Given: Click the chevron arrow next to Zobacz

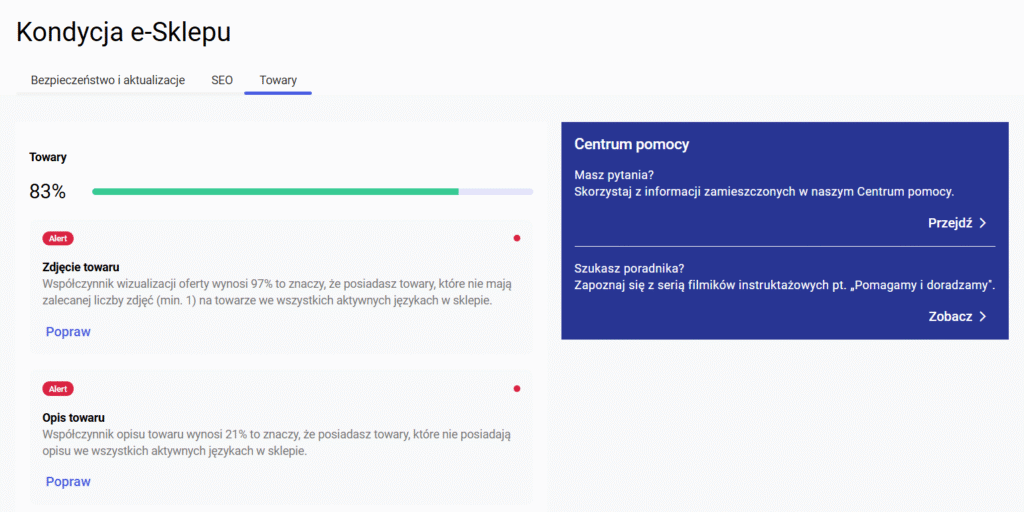Looking at the screenshot, I should tap(982, 317).
